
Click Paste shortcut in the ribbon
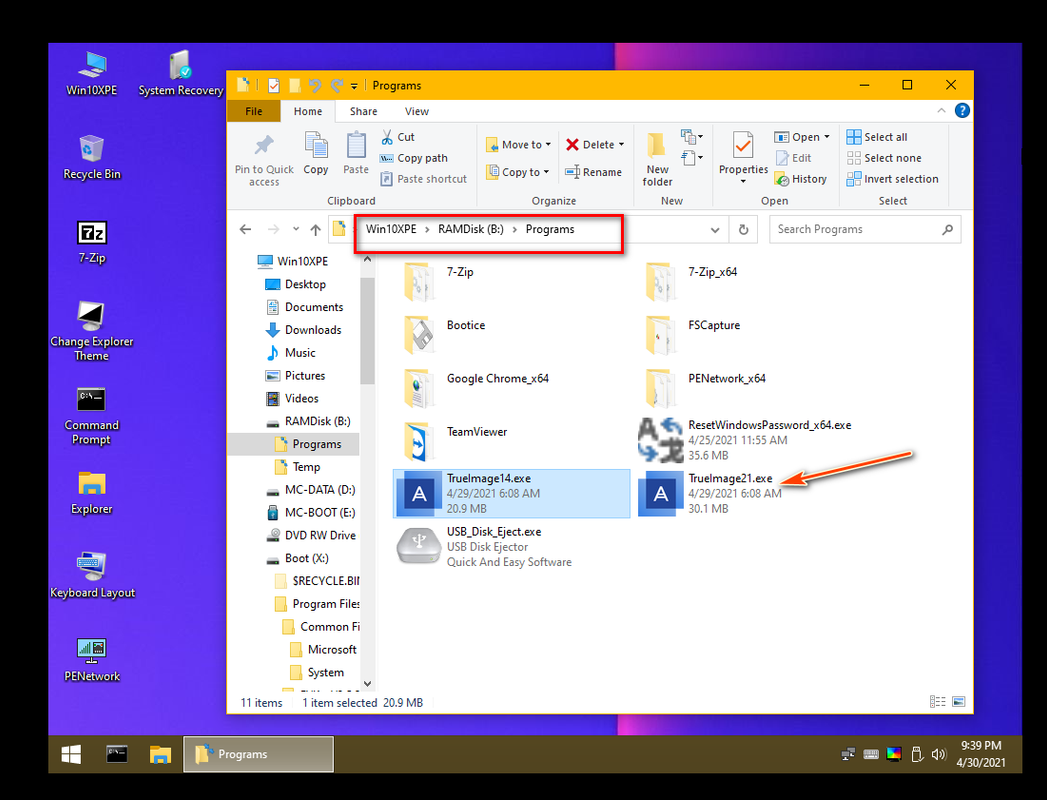point(423,179)
